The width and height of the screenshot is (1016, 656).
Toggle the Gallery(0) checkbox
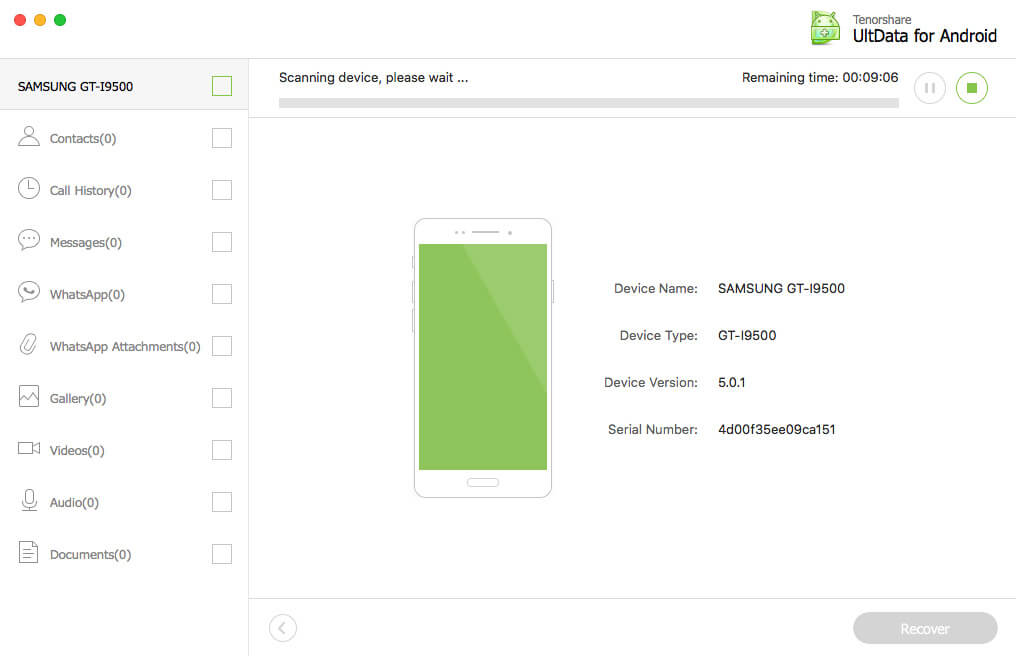click(222, 398)
